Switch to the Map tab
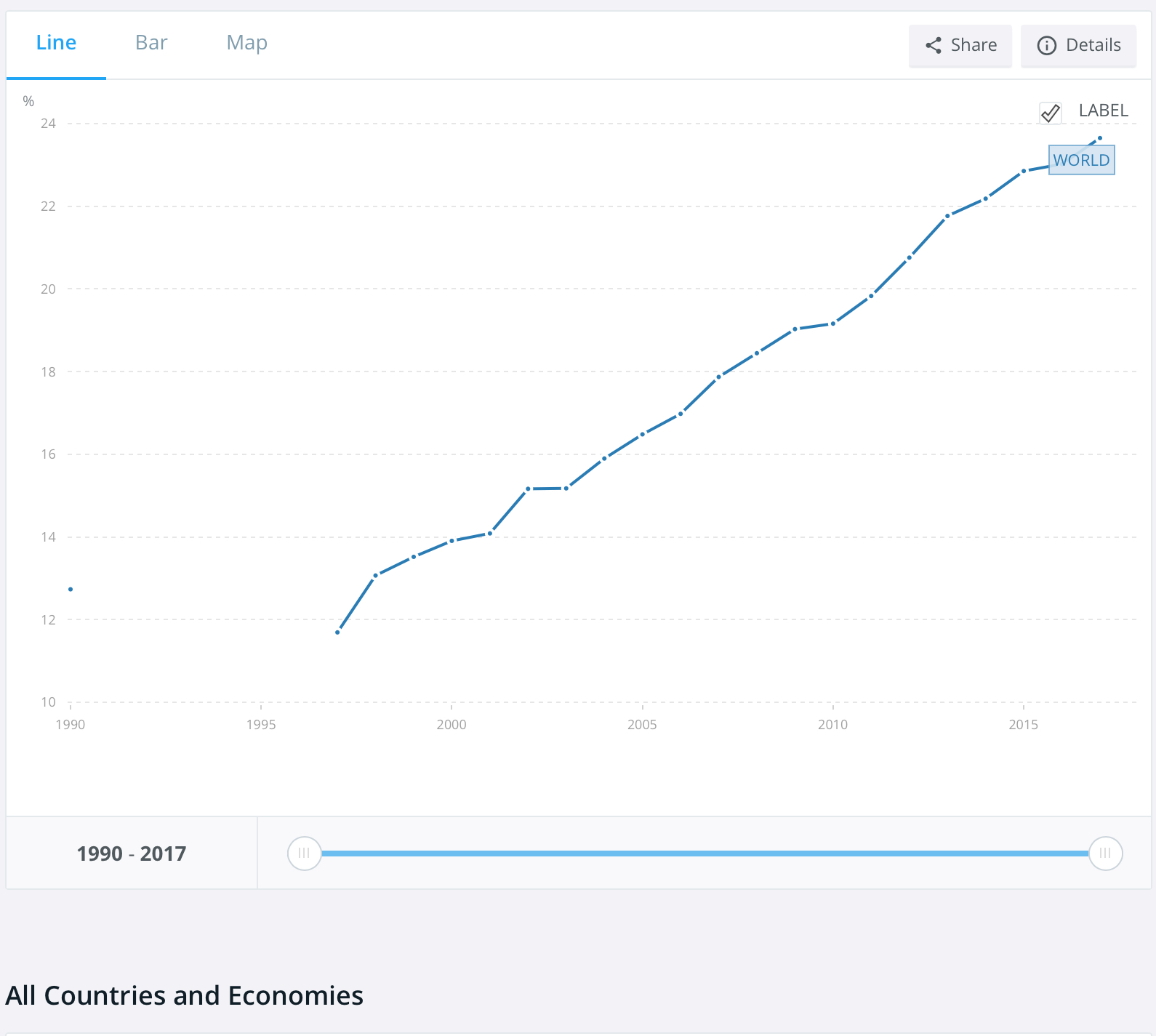Image resolution: width=1156 pixels, height=1036 pixels. (x=246, y=43)
